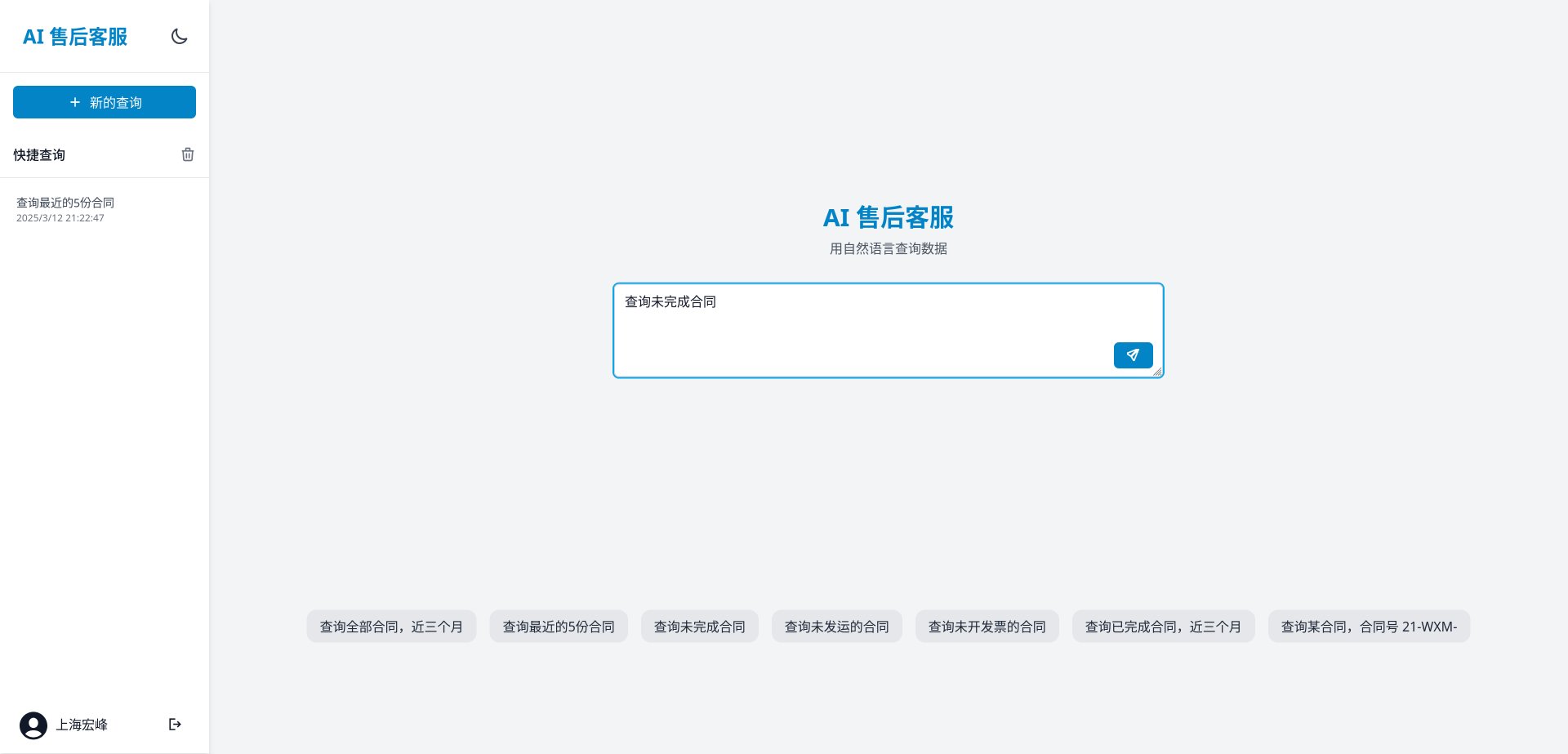Select the 查询未开发票的合同 suggestion

pos(987,626)
